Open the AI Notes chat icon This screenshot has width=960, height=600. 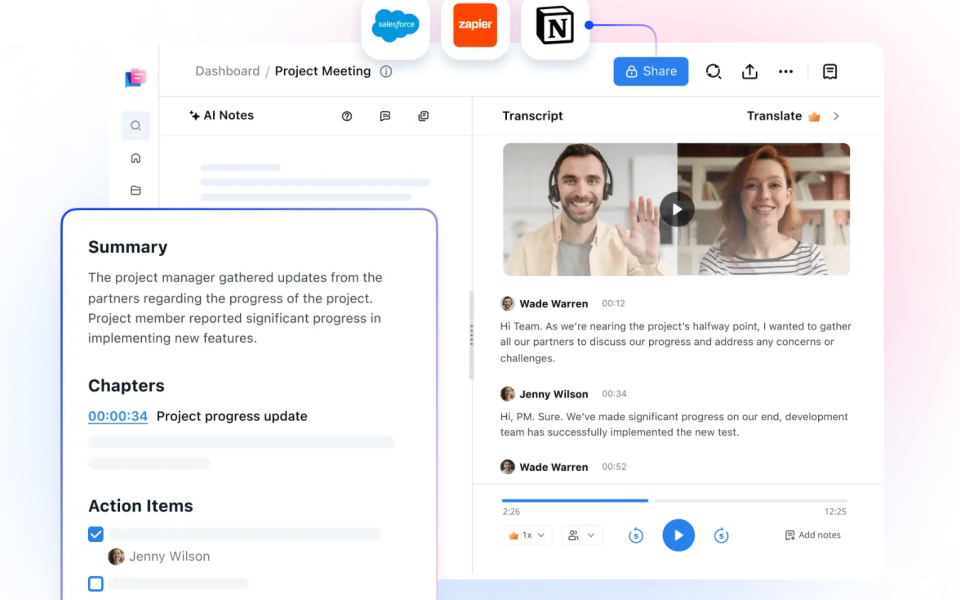385,116
